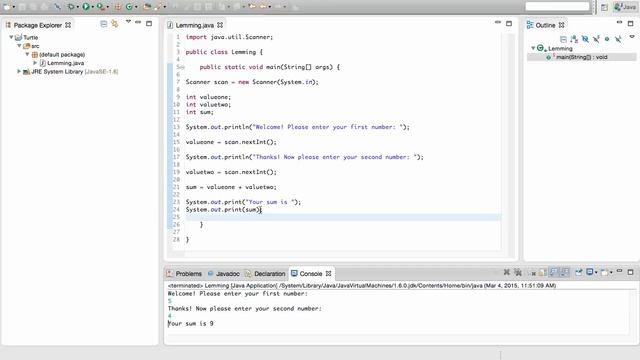Screen dimensions: 640x360
Task: Click the New Java Class green C icon
Action: 129,7
